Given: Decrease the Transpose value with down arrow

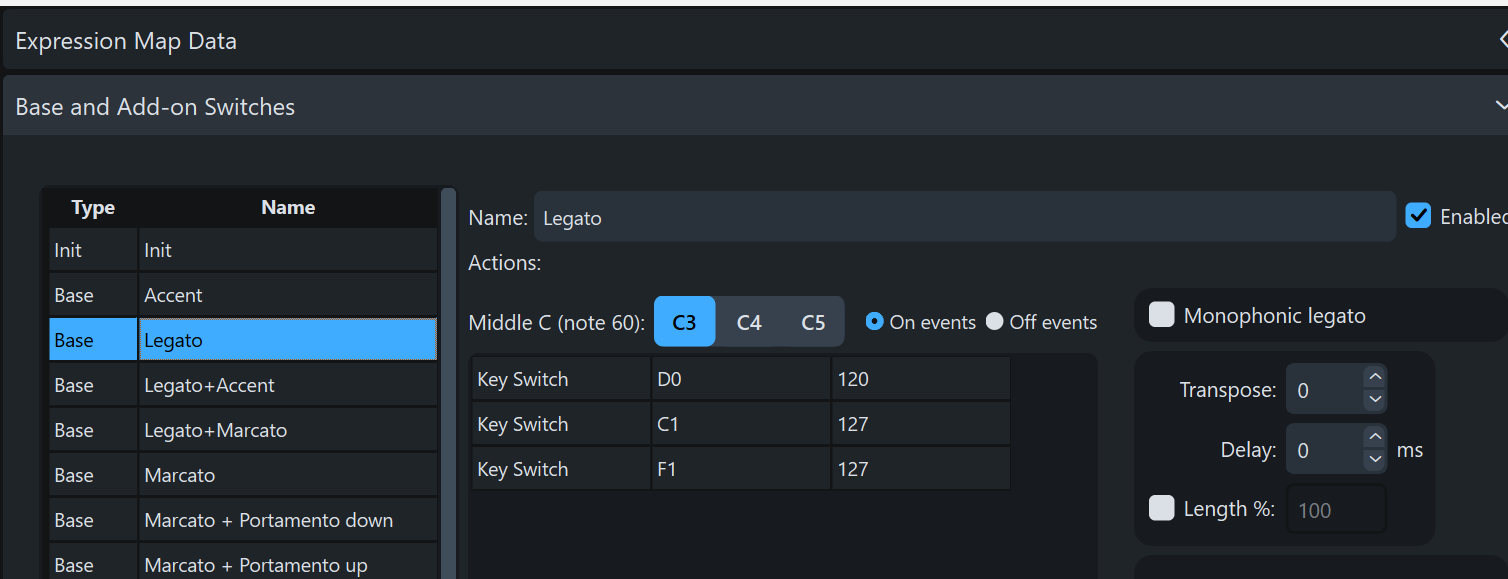Looking at the screenshot, I should click(x=1375, y=400).
